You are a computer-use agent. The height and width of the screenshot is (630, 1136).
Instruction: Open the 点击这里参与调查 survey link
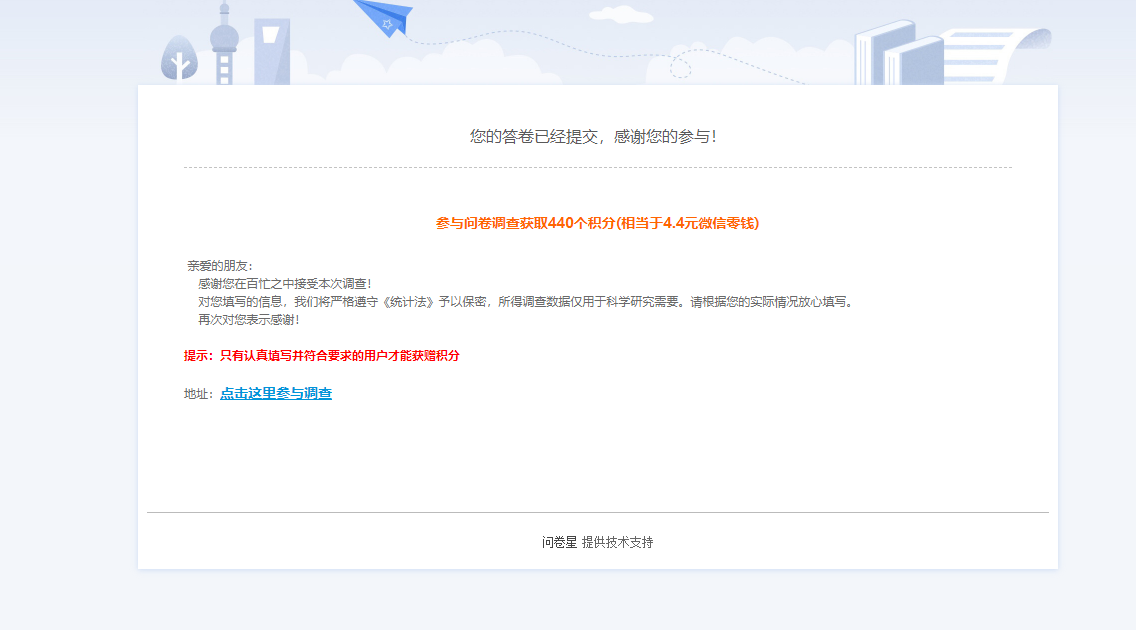pyautogui.click(x=278, y=393)
